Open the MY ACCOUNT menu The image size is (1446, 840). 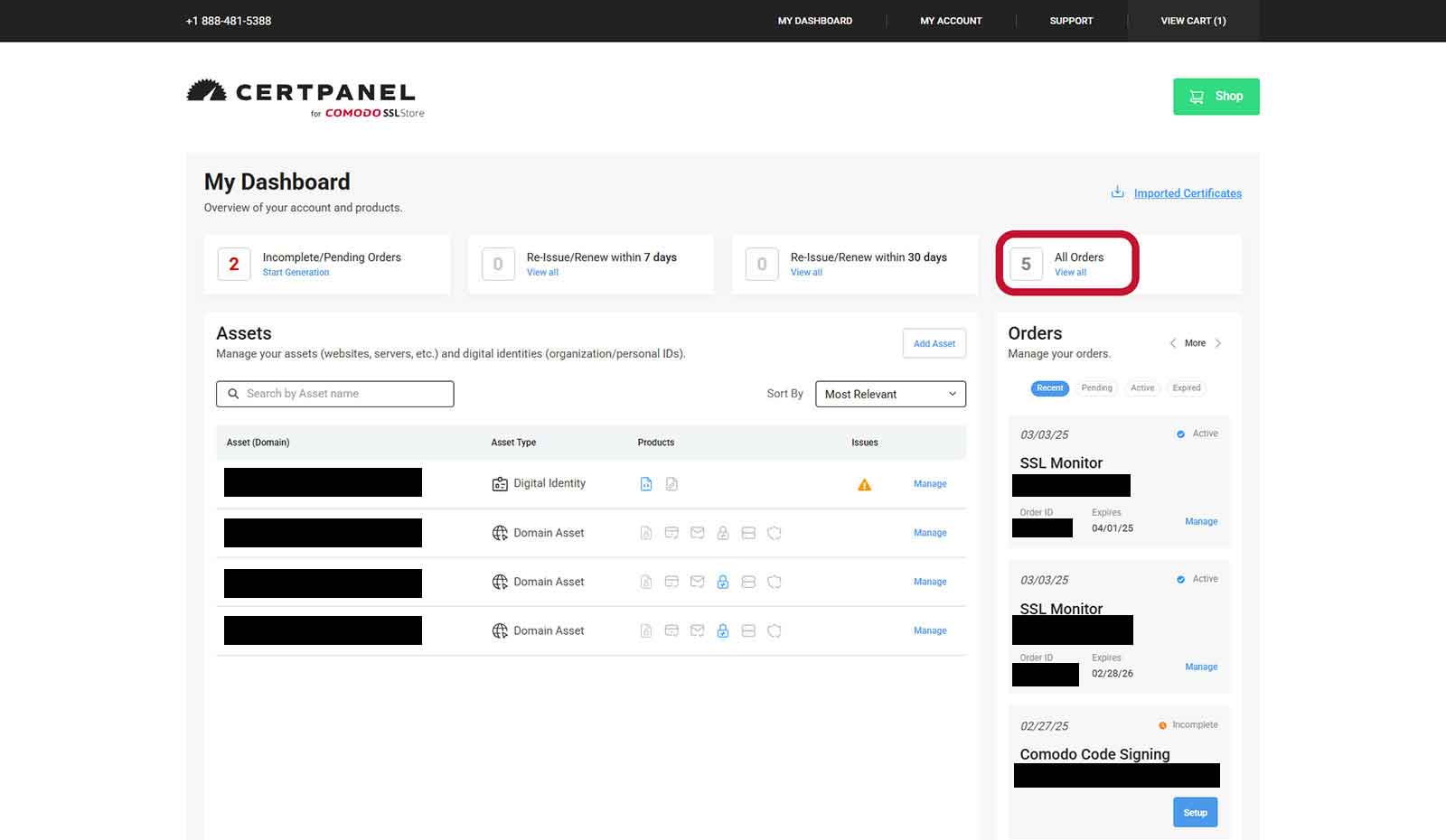tap(950, 21)
